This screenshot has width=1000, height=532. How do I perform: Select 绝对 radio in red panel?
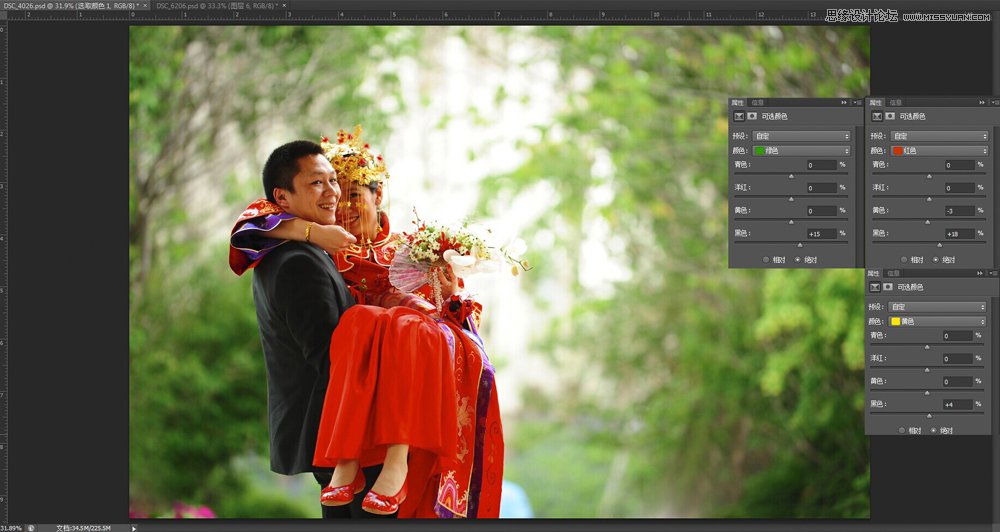[936, 260]
